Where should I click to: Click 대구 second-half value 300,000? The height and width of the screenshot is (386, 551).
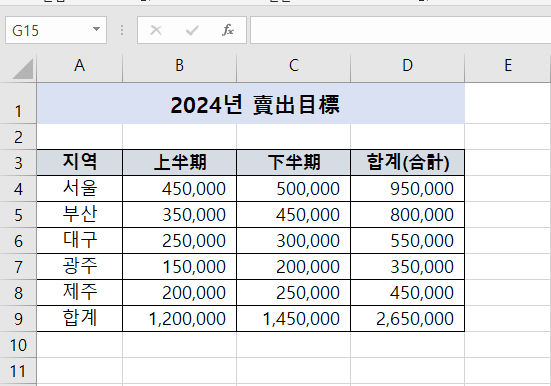(293, 240)
